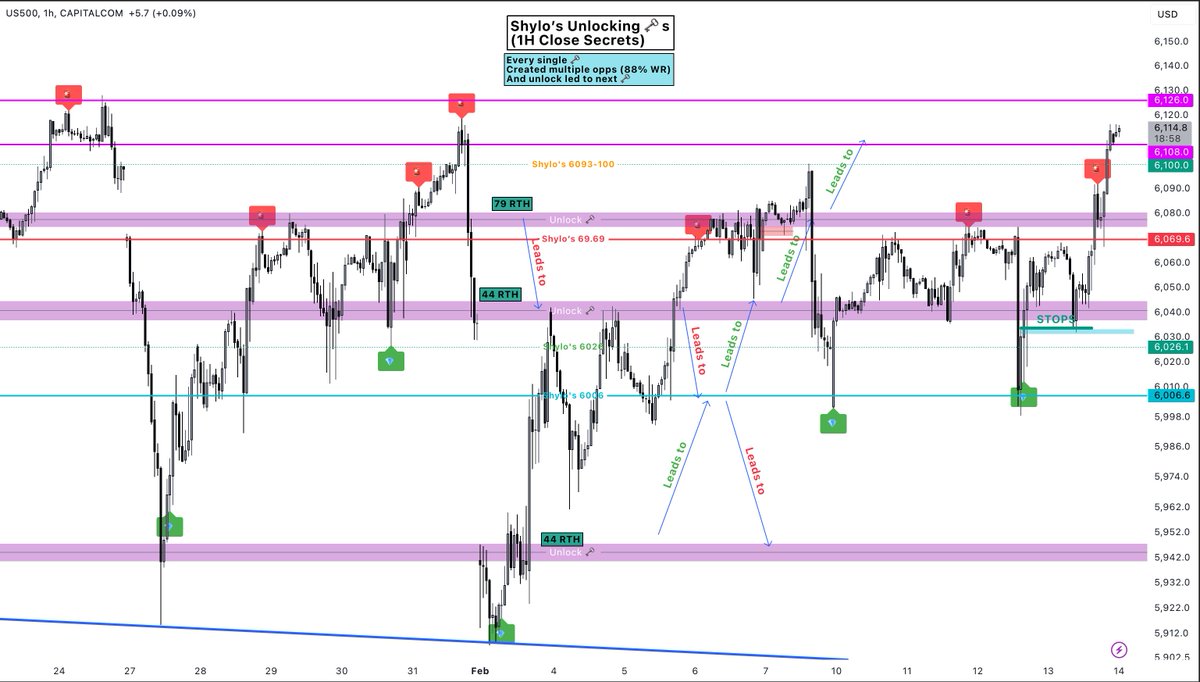Select the red marker above the 29 date peak
The width and height of the screenshot is (1200, 682).
pyautogui.click(x=262, y=217)
